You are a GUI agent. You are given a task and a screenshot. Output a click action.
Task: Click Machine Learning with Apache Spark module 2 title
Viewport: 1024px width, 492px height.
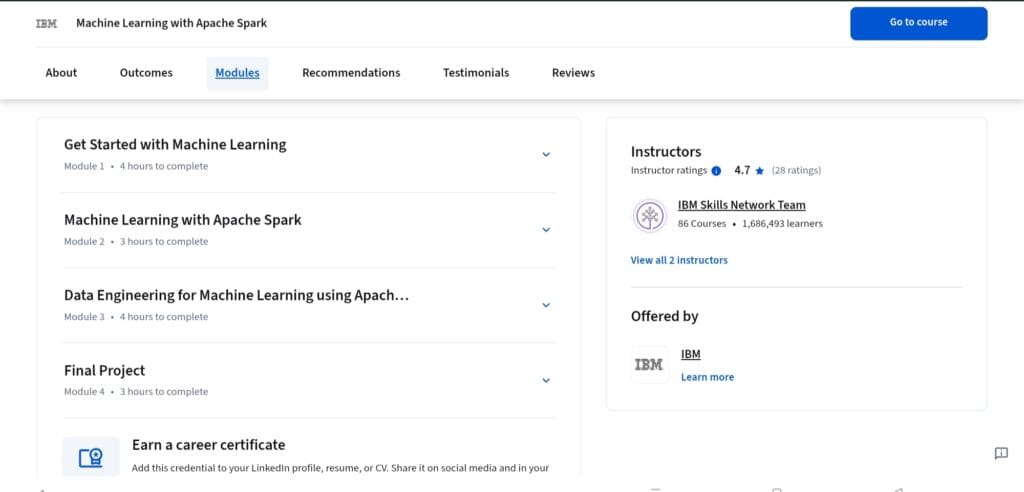[183, 220]
